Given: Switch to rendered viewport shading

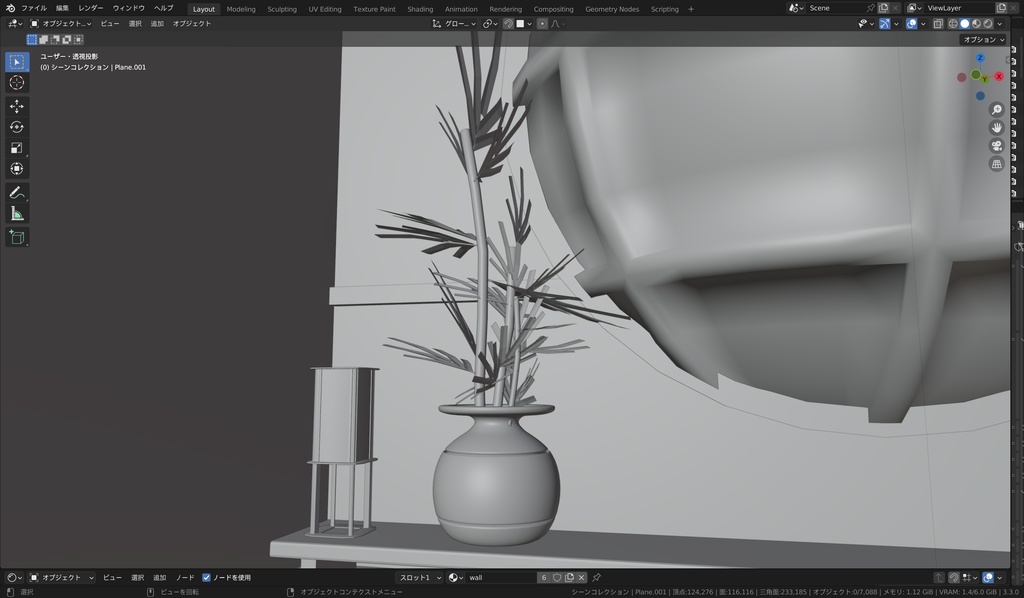Looking at the screenshot, I should pyautogui.click(x=988, y=24).
